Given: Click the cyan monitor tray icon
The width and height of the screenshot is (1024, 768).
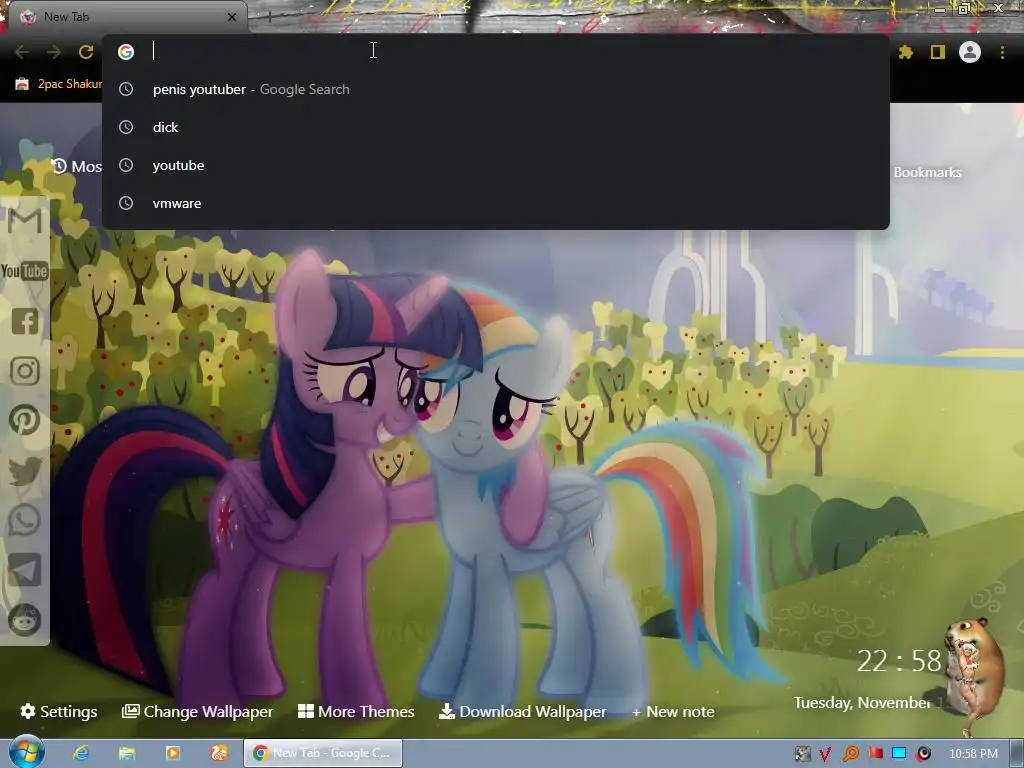Looking at the screenshot, I should pyautogui.click(x=899, y=753).
